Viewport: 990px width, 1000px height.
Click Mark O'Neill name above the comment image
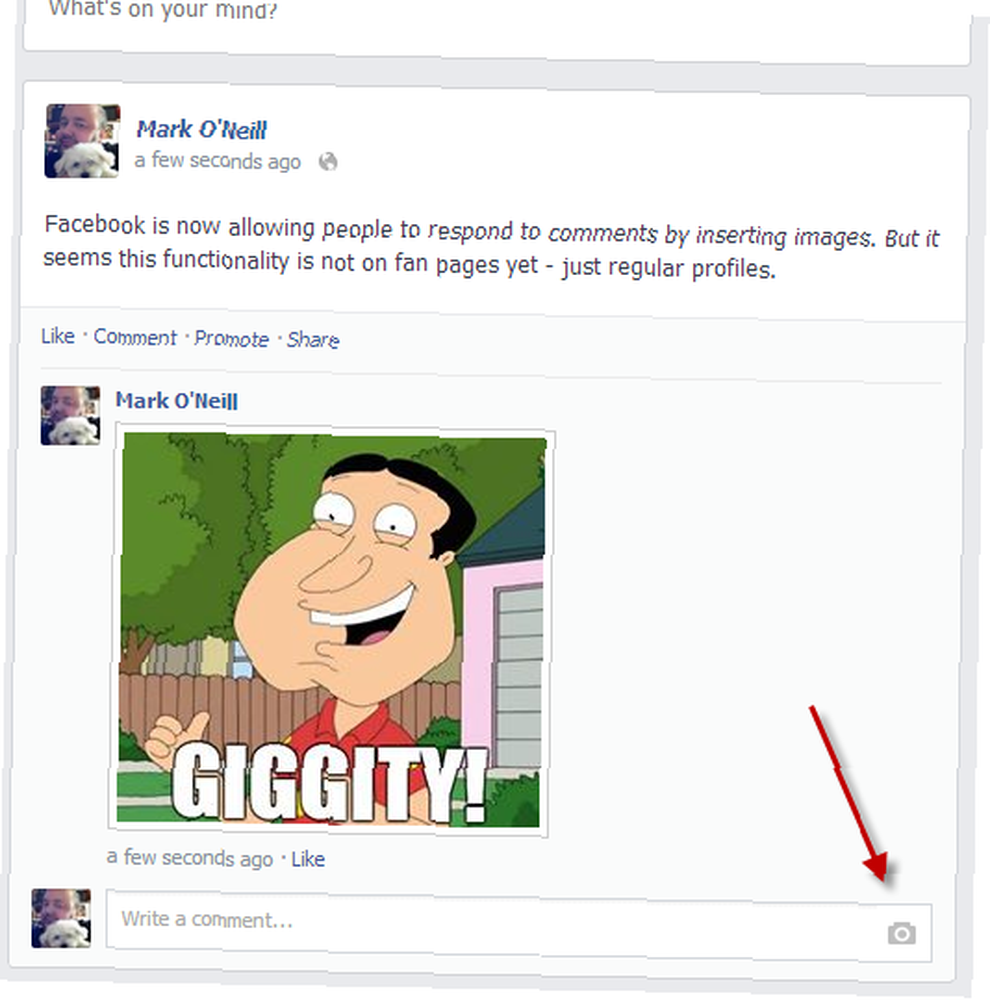tap(177, 401)
